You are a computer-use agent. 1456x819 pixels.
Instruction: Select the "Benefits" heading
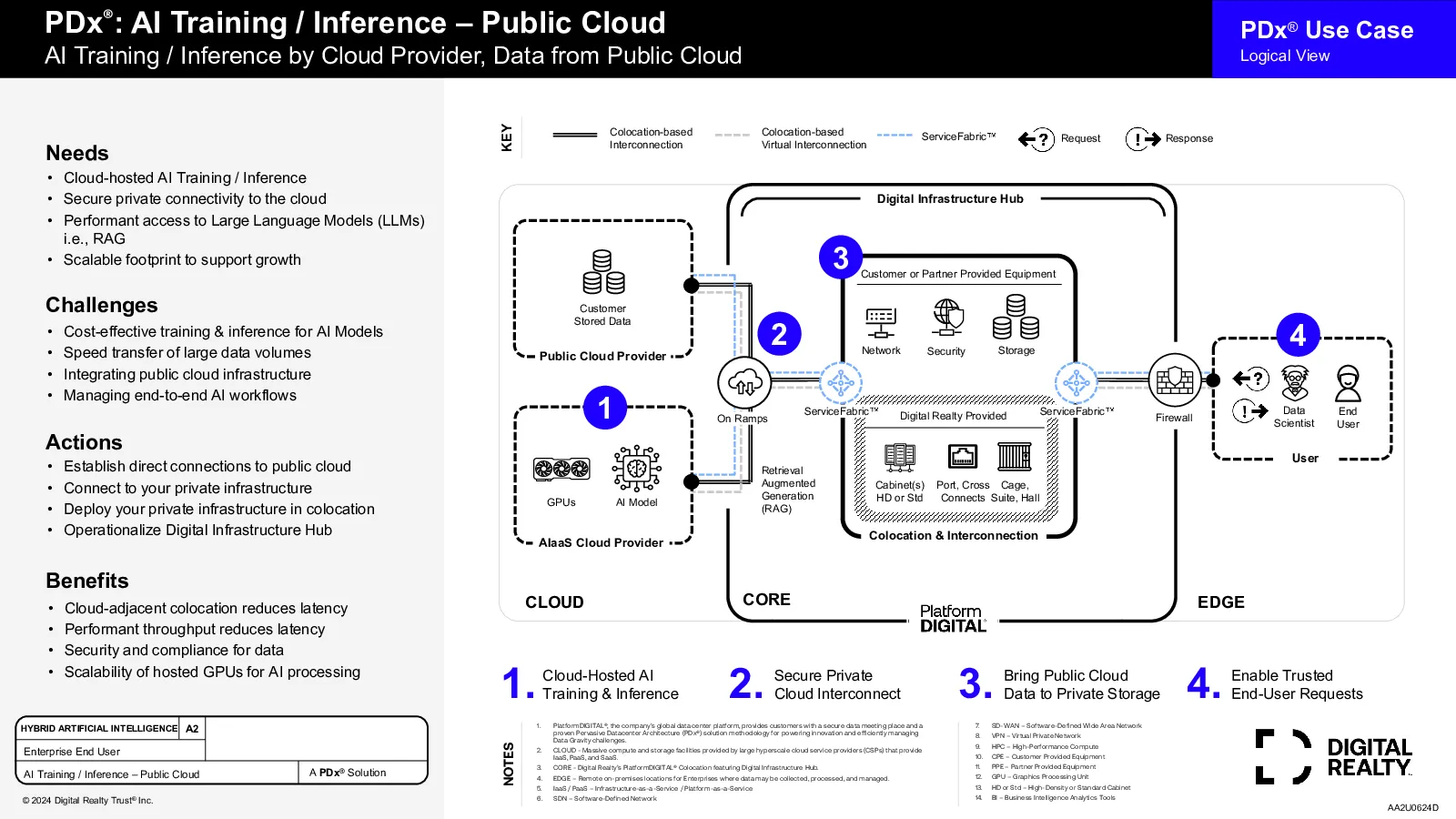point(87,581)
